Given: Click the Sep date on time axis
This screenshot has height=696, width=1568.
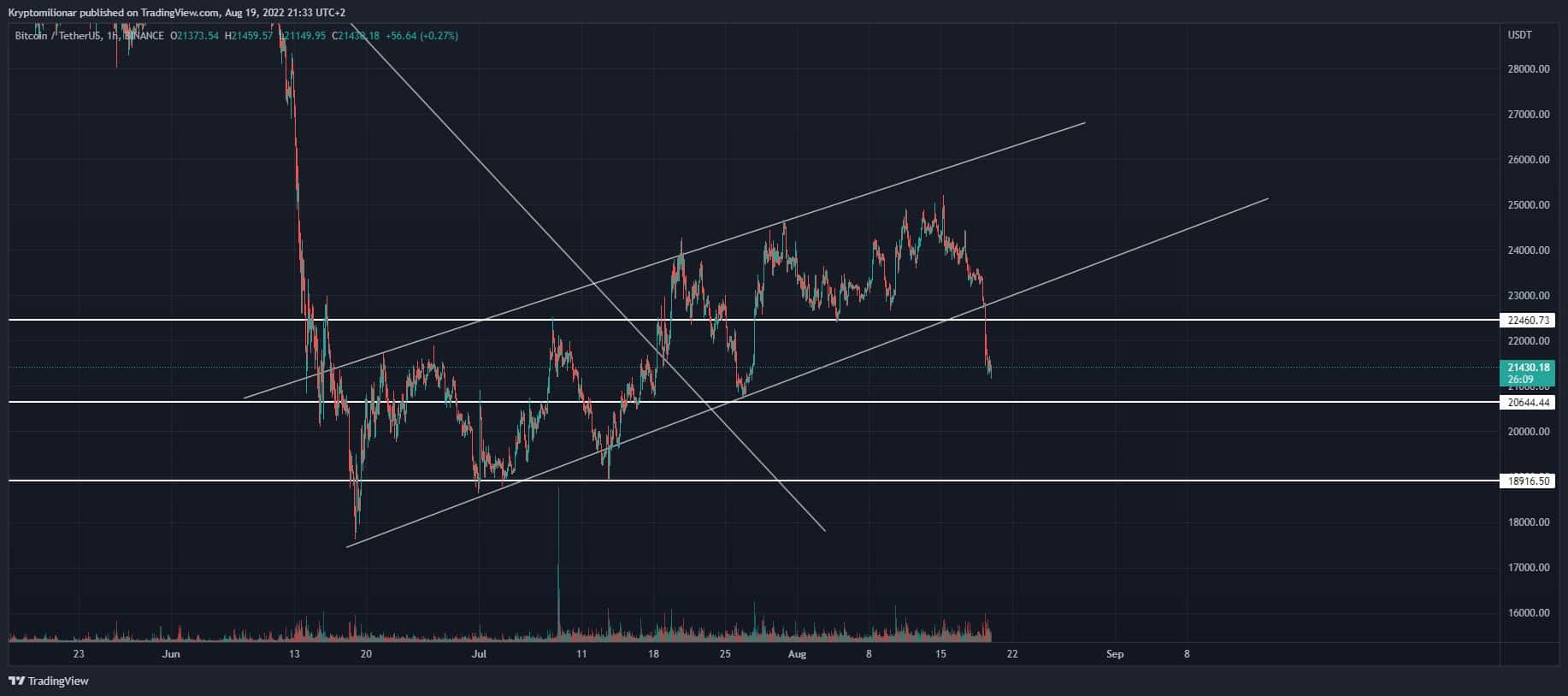Looking at the screenshot, I should click(x=1115, y=654).
